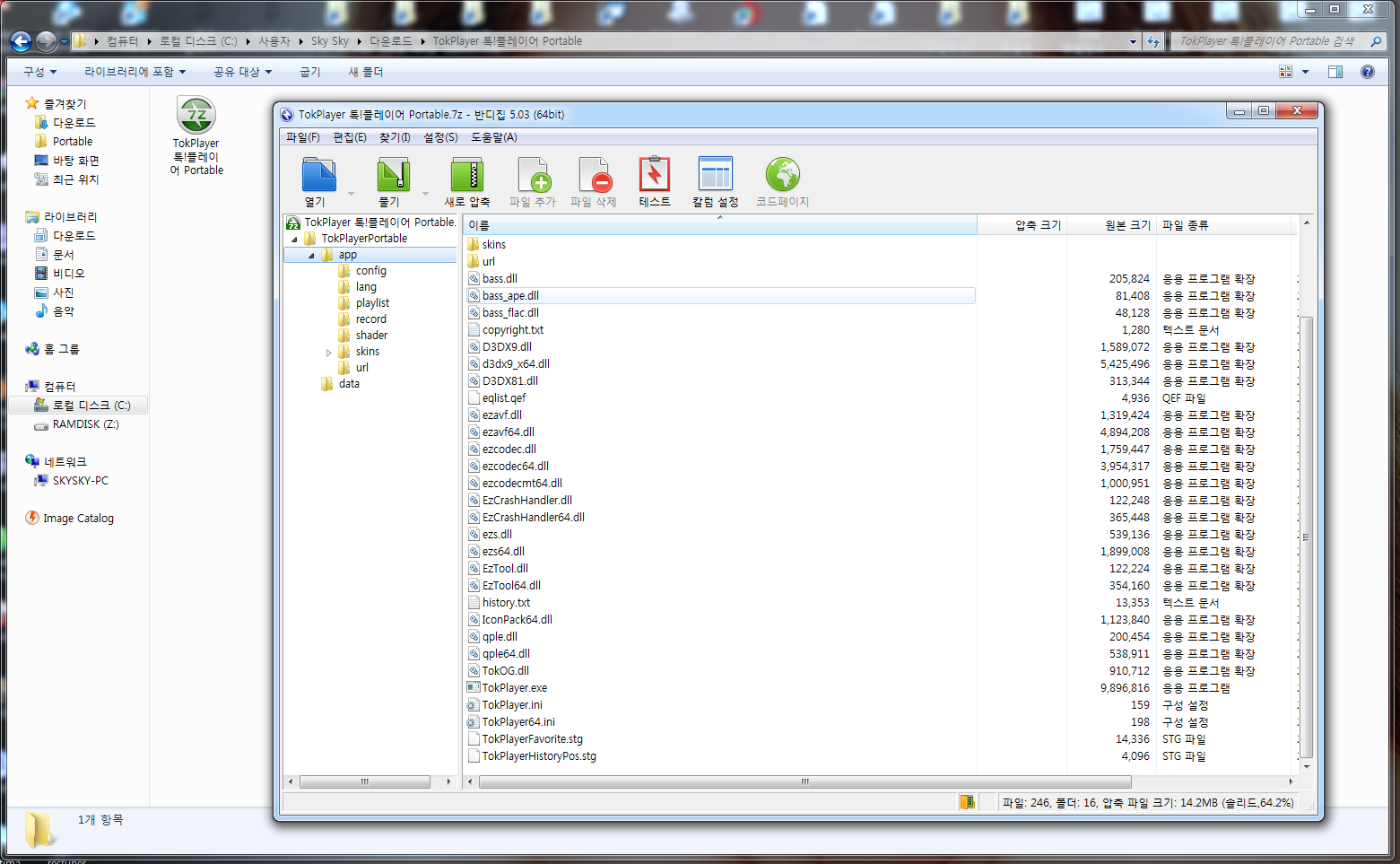
Task: Expand the skins folder in tree
Action: click(328, 353)
